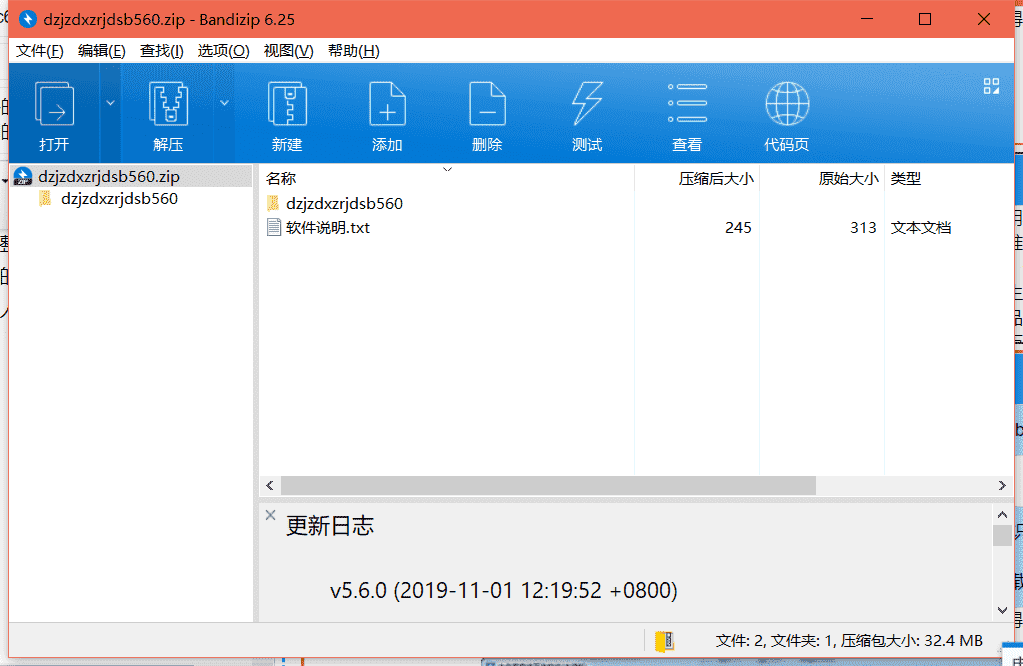Click the horizontal scrollbar thumb

(x=548, y=485)
